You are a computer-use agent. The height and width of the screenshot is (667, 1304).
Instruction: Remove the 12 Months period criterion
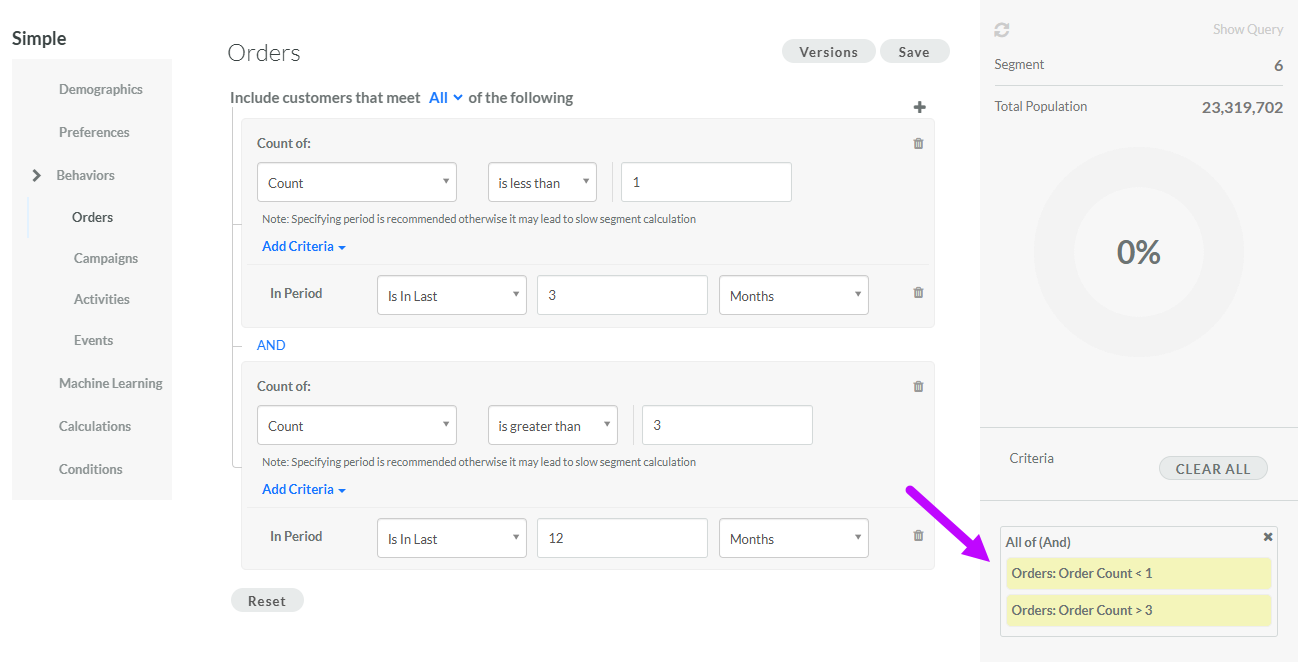coord(918,536)
